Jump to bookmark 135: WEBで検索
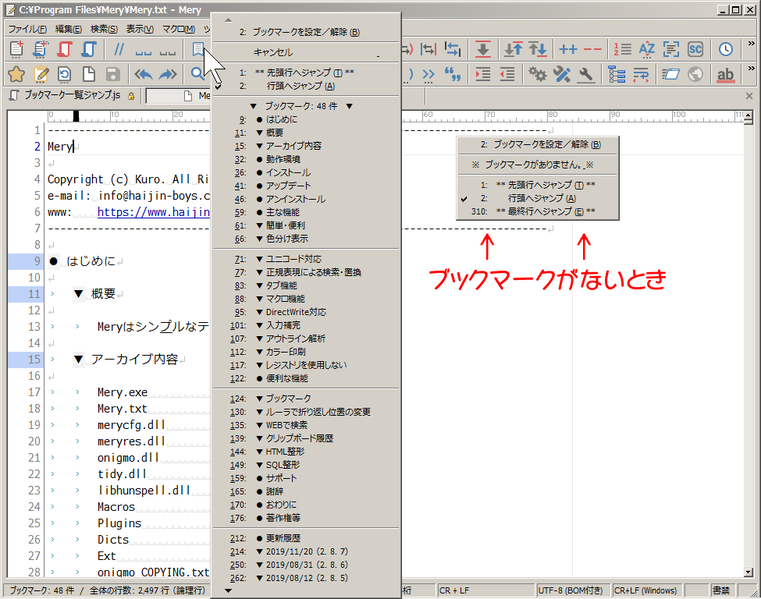This screenshot has width=761, height=599. [306, 425]
